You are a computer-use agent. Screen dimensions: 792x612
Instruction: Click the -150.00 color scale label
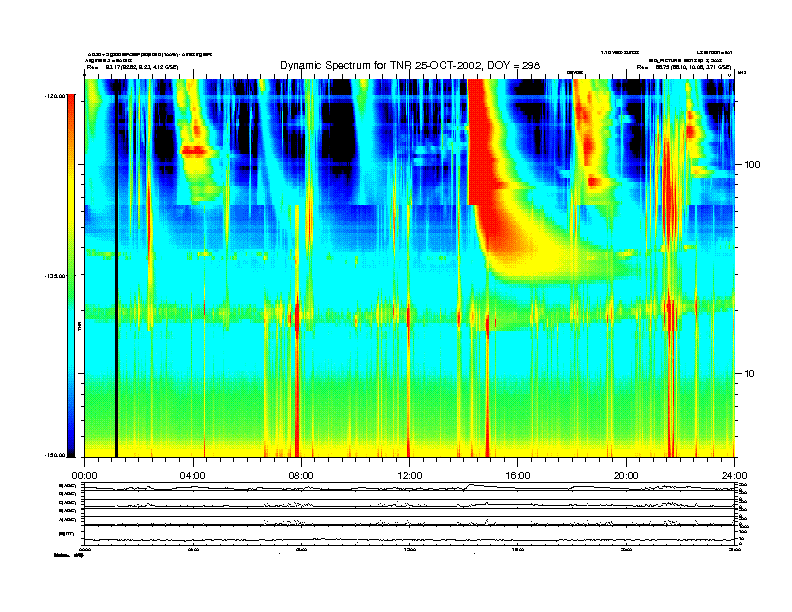pyautogui.click(x=55, y=455)
